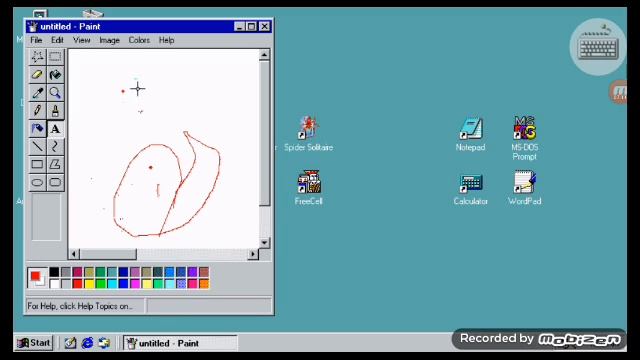Choose the Curve tool
Viewport: 640px width, 360px height.
[55, 147]
